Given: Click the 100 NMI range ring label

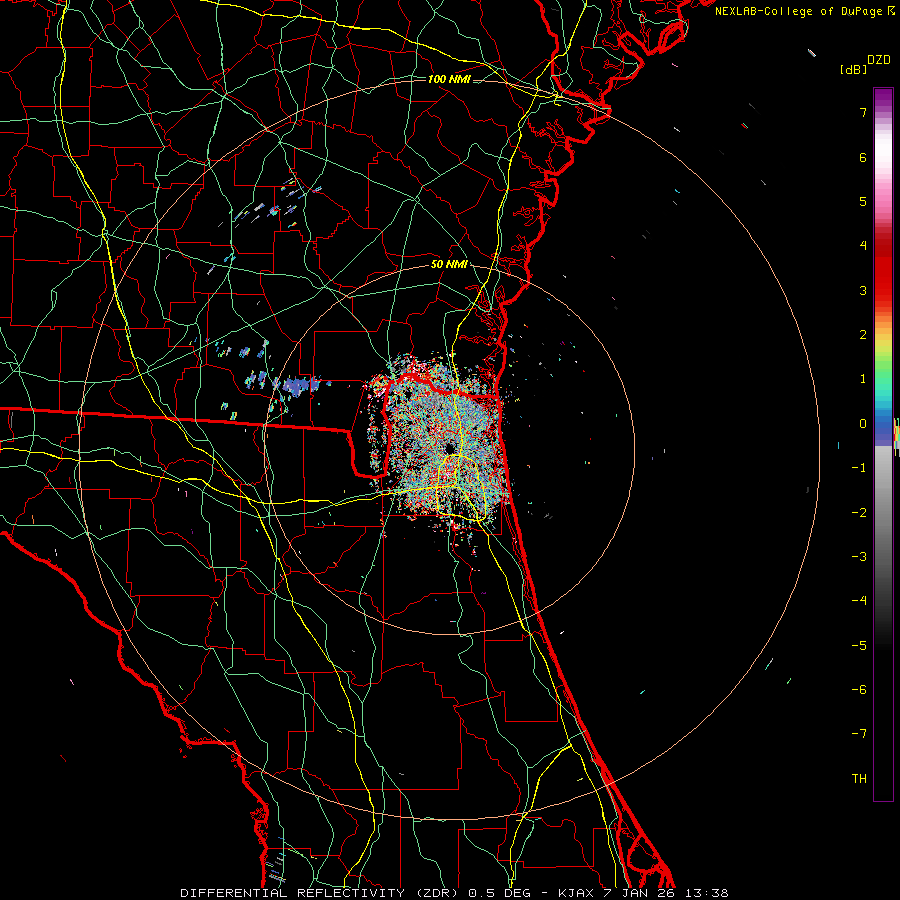Looking at the screenshot, I should [x=449, y=79].
